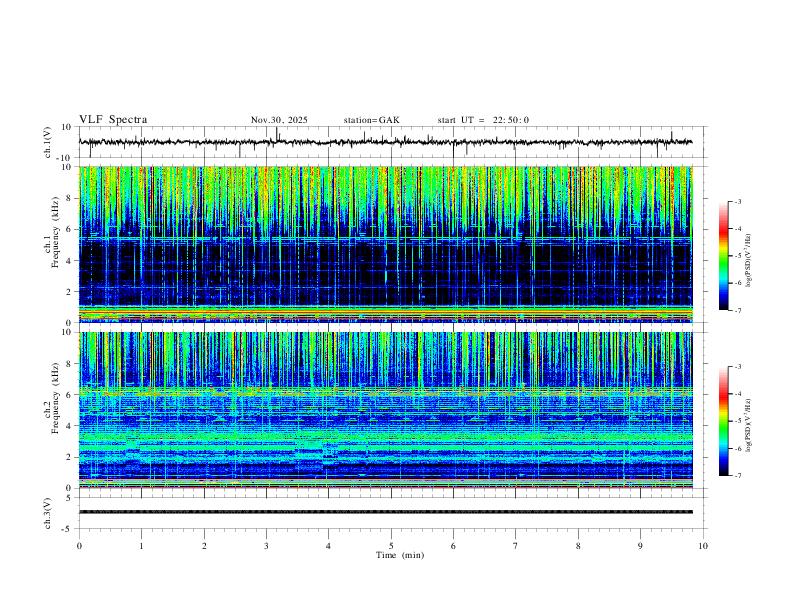Click the ch.2 spectrogram color scale bar
Screen dimensions: 792x612
(724, 421)
